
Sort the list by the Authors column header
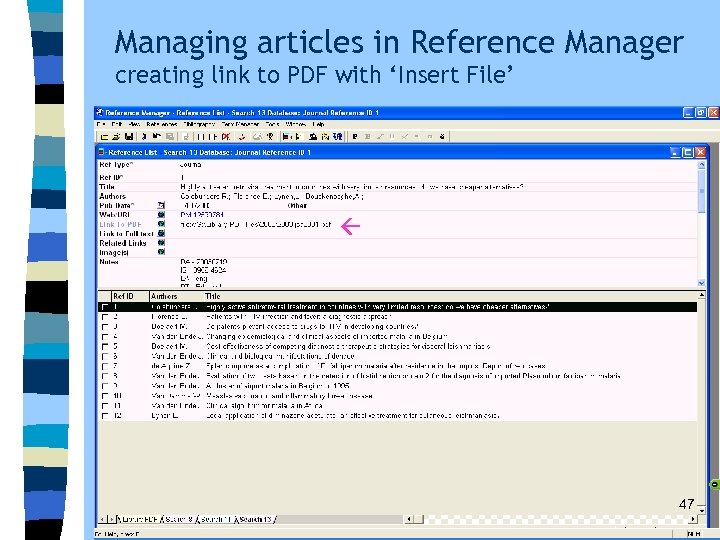176,296
